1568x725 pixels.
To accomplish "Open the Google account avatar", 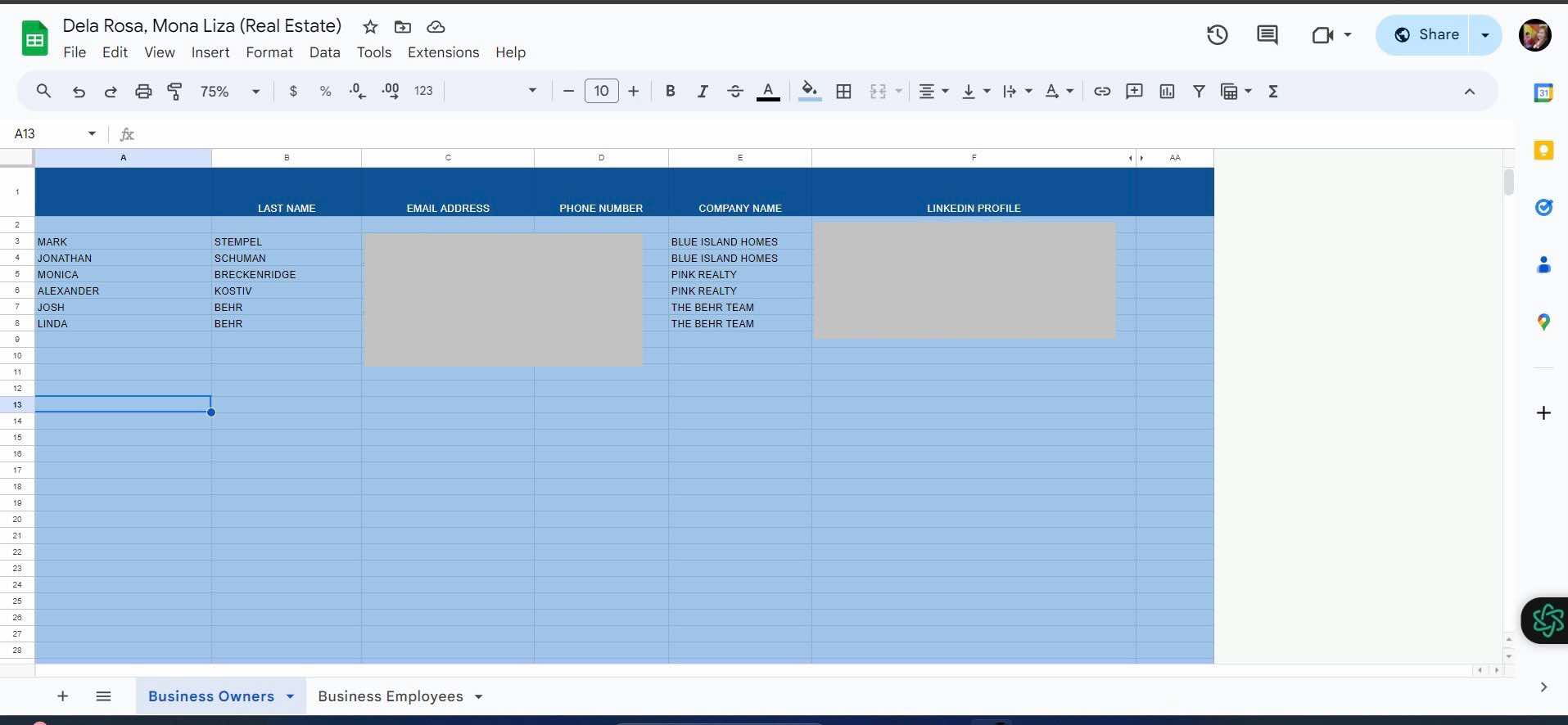I will pos(1535,35).
